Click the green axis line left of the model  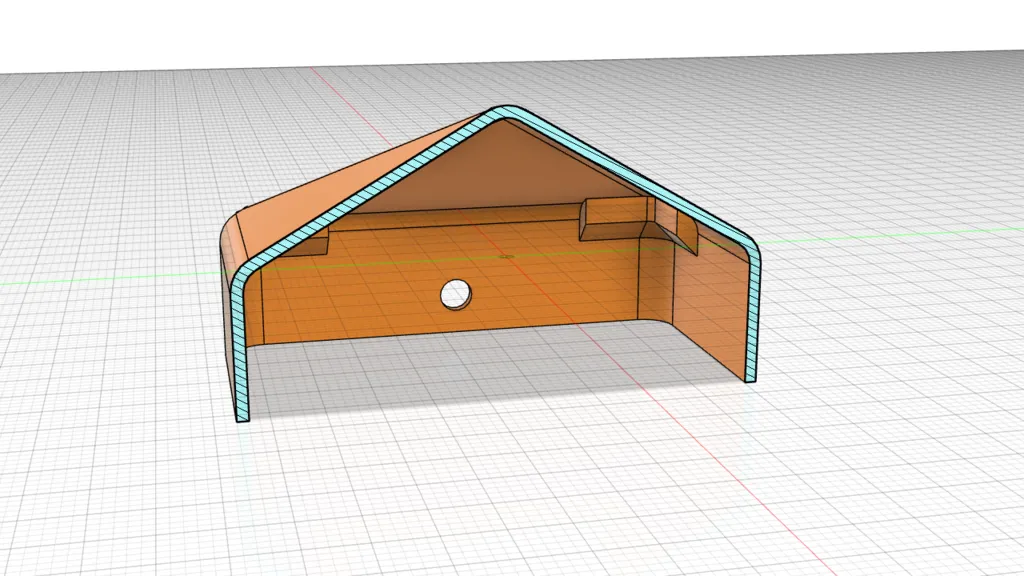100,278
